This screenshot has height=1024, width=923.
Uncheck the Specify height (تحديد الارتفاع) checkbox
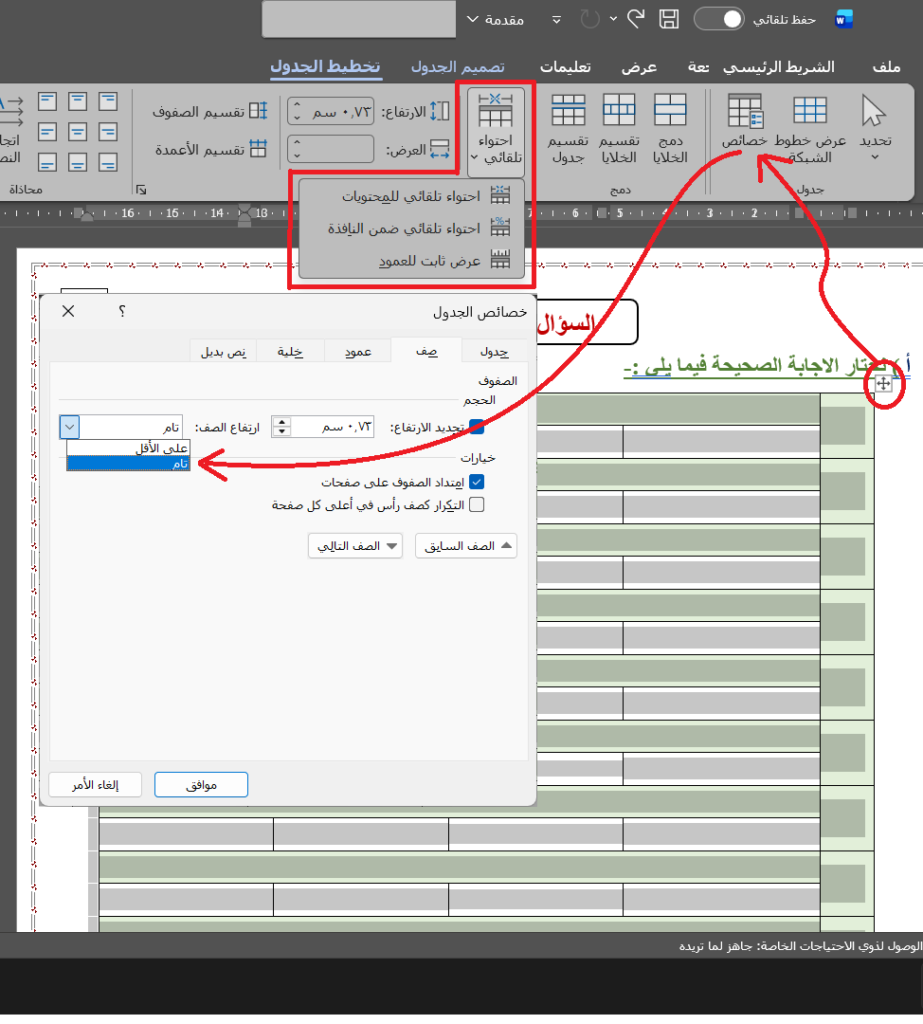(x=476, y=427)
